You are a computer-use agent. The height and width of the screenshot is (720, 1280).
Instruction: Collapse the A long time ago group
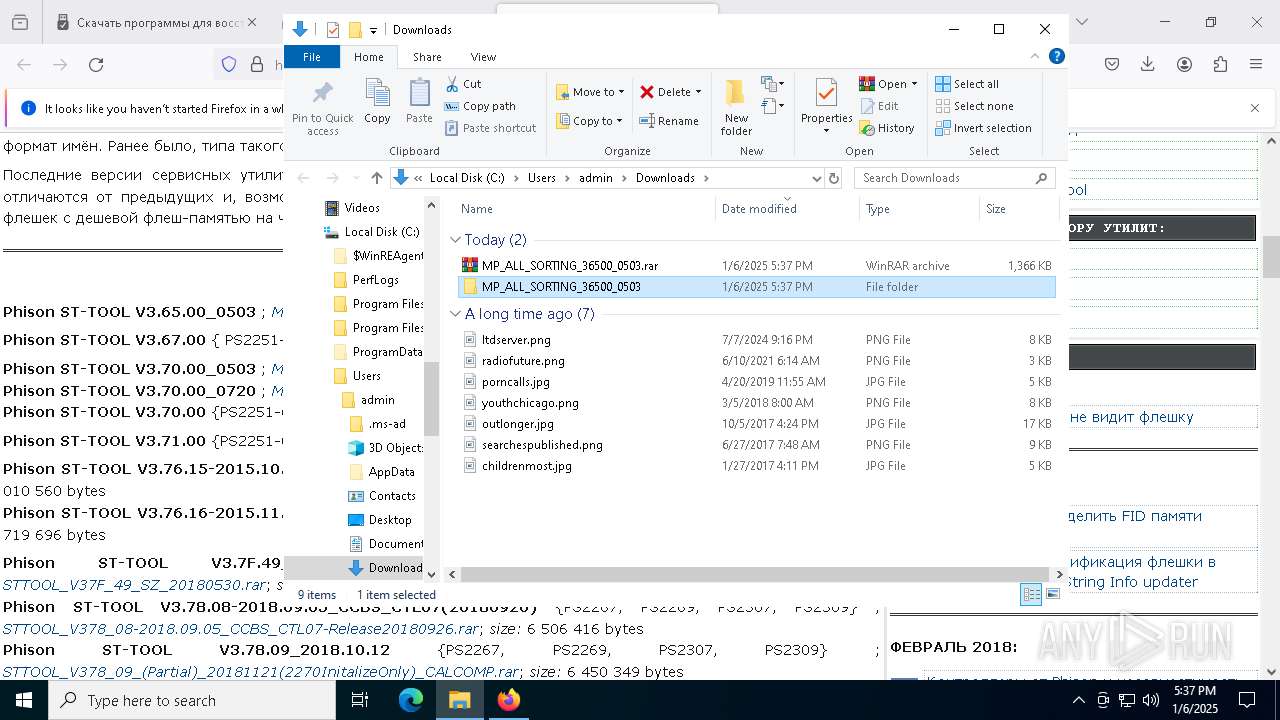tap(456, 314)
